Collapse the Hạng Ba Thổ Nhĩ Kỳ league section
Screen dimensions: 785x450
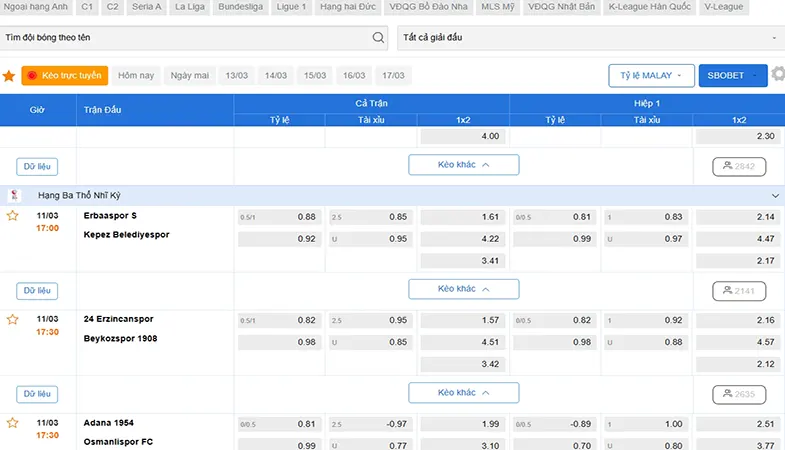[x=775, y=196]
